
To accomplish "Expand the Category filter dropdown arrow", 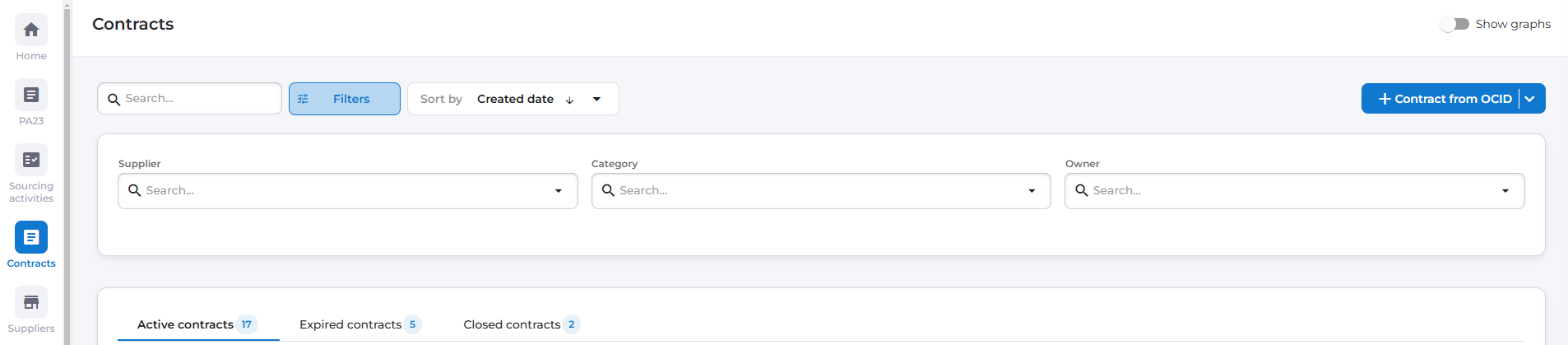I will click(x=1032, y=191).
